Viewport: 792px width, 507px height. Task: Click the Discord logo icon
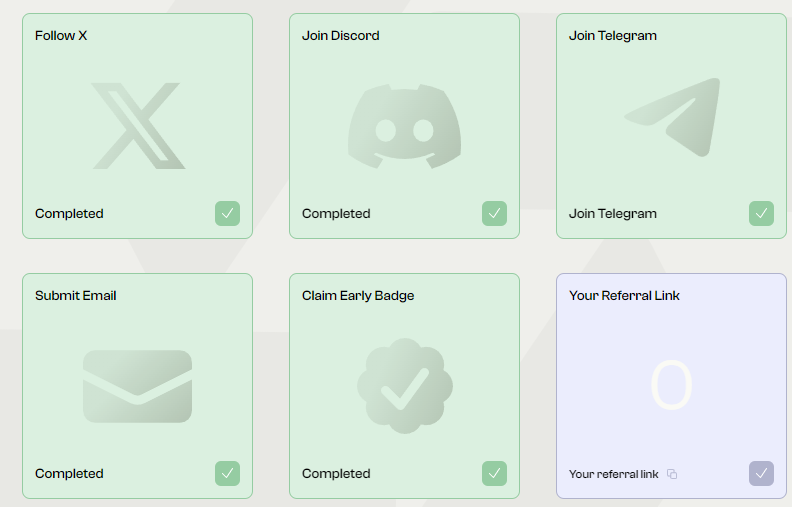point(405,126)
